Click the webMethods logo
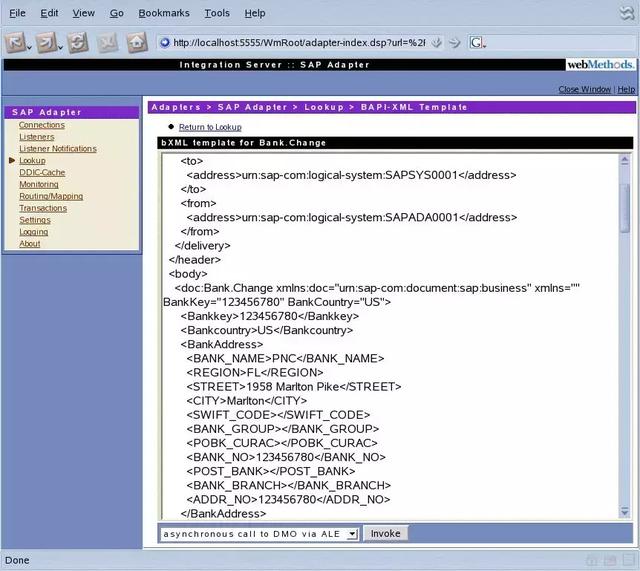Image resolution: width=640 pixels, height=571 pixels. (600, 64)
